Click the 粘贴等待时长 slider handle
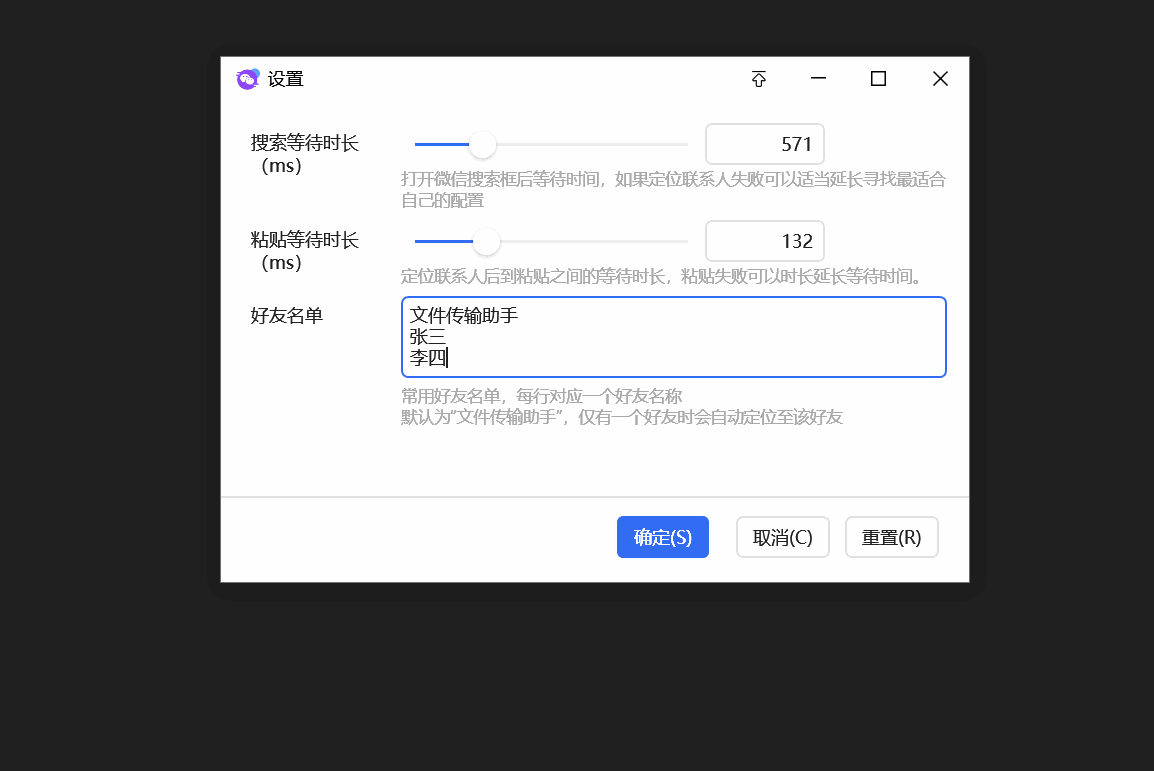Image resolution: width=1154 pixels, height=771 pixels. pos(486,241)
